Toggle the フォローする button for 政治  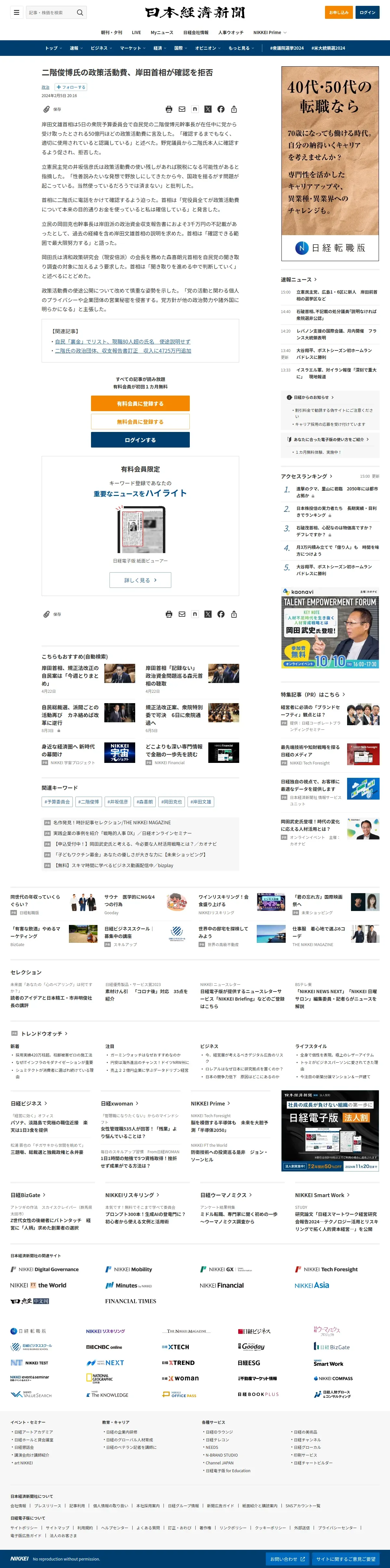[x=70, y=87]
